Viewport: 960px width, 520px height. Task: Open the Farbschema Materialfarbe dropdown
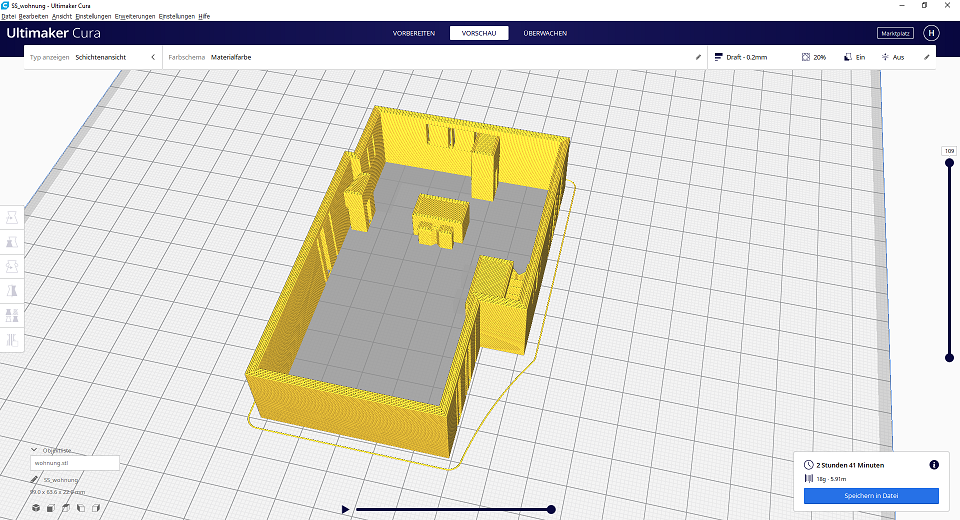click(x=430, y=57)
